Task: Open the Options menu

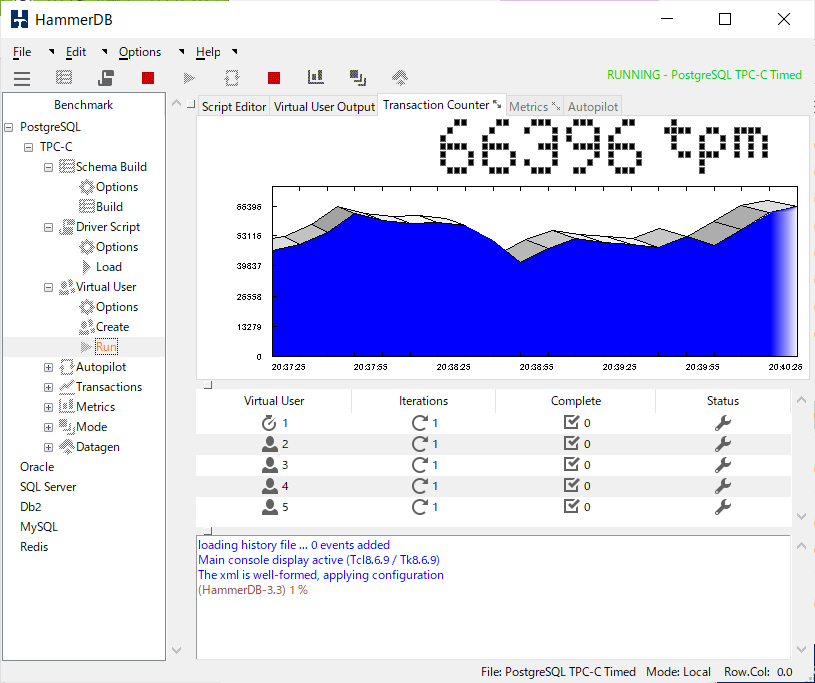Action: tap(140, 52)
